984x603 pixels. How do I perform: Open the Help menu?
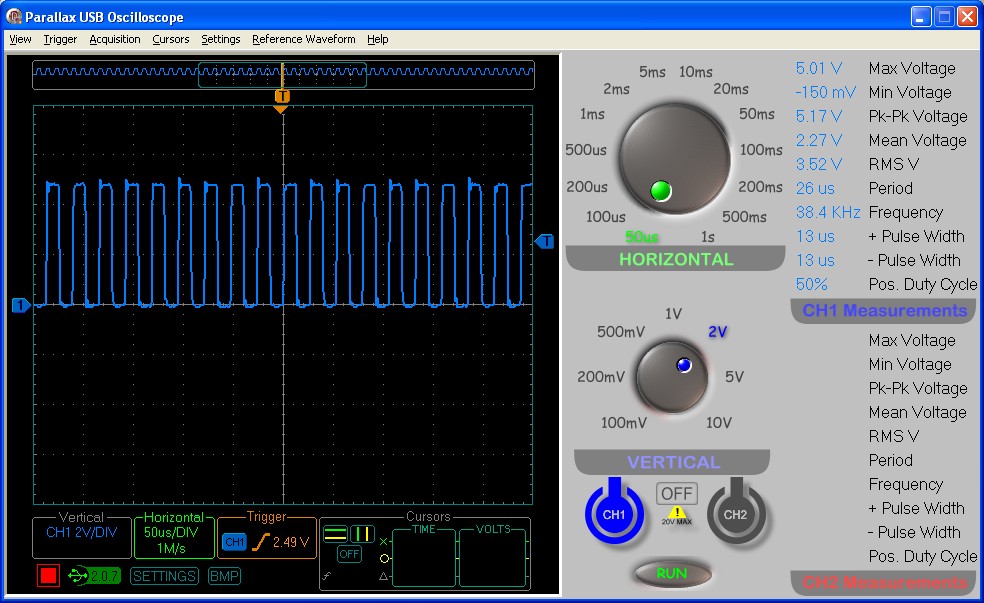pos(377,39)
